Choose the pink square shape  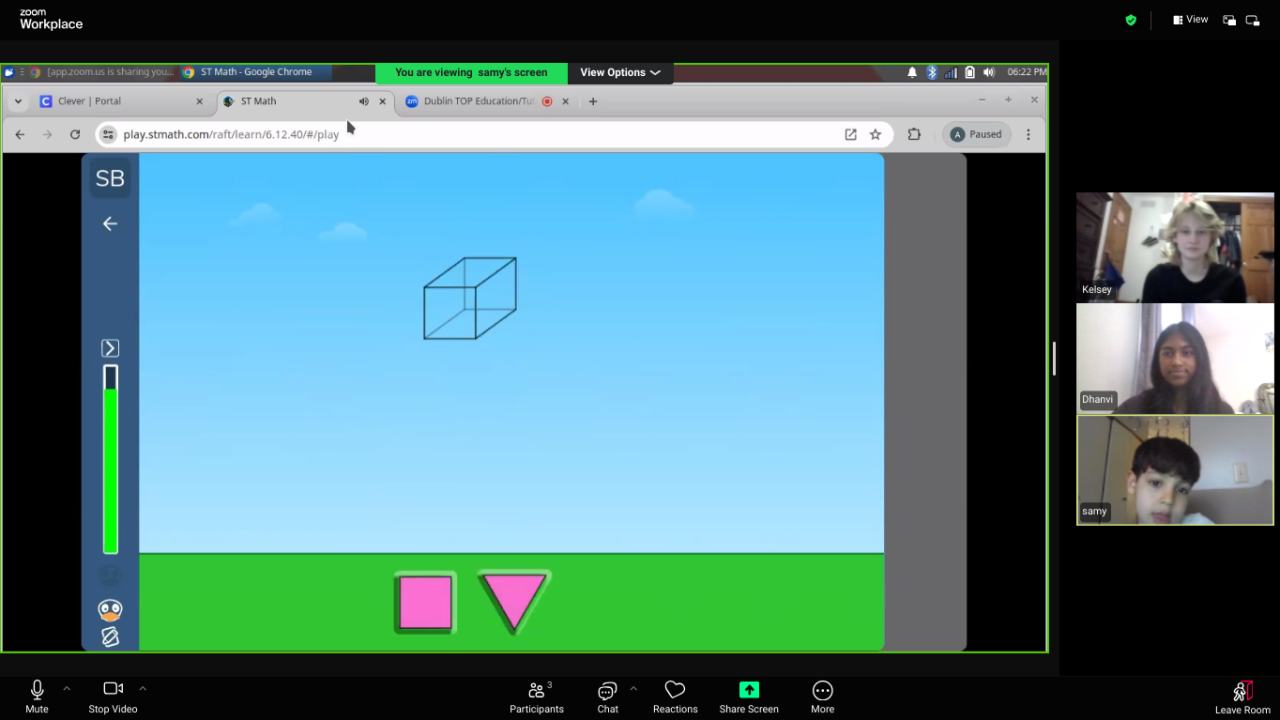(426, 603)
